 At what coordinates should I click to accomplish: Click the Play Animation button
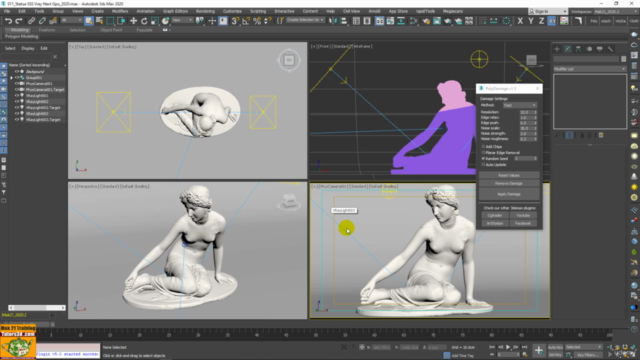(x=508, y=347)
